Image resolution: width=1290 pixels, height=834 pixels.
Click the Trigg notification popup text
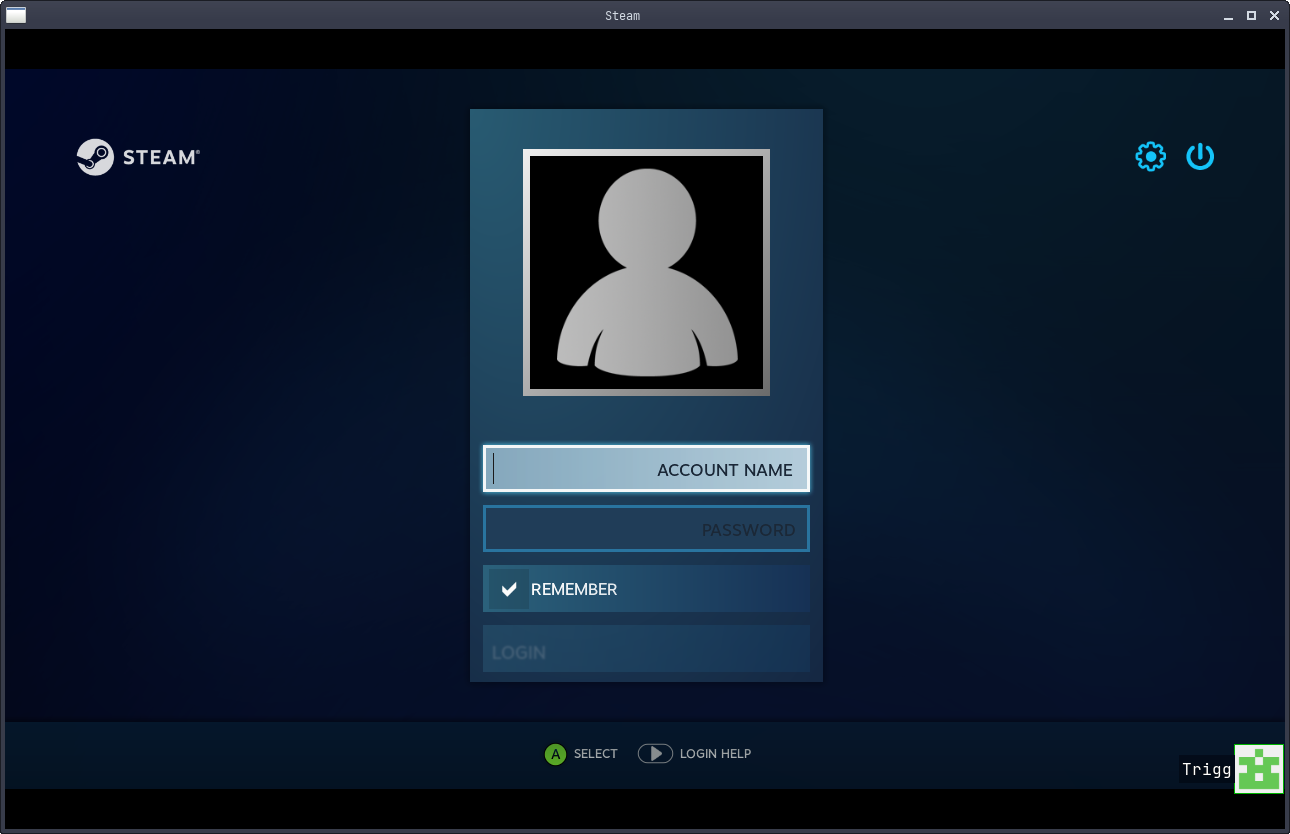[x=1206, y=769]
